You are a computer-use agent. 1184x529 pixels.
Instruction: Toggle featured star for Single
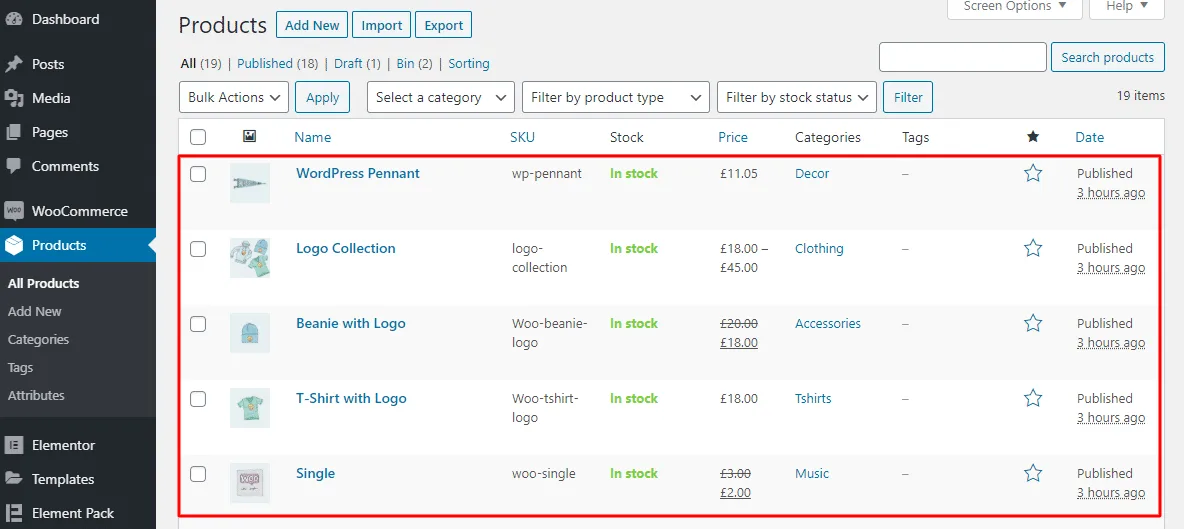pyautogui.click(x=1033, y=473)
